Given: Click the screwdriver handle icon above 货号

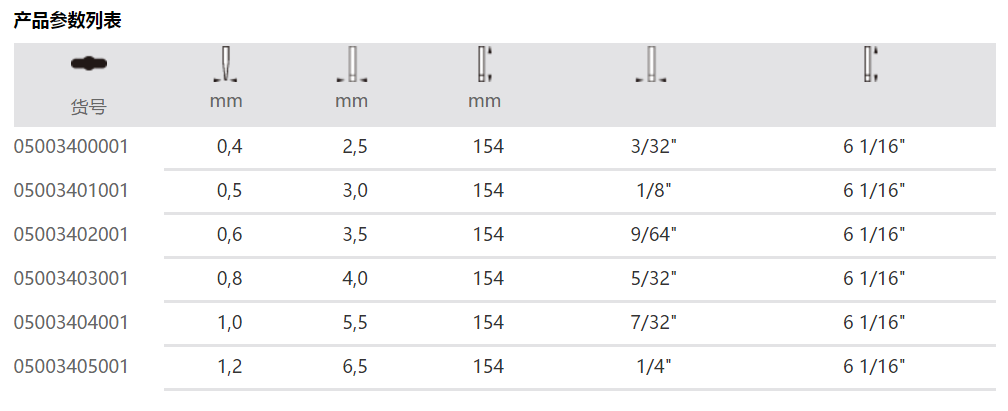Looking at the screenshot, I should pos(89,64).
